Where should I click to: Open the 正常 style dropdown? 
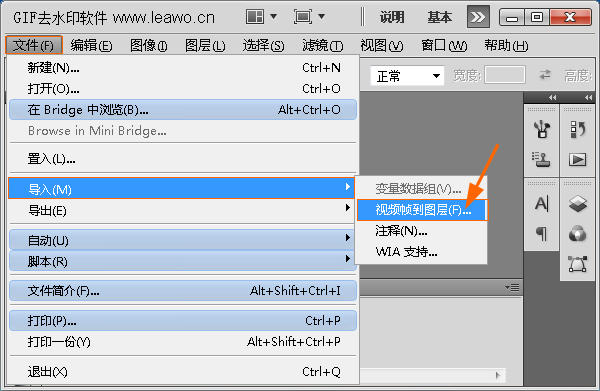point(407,76)
